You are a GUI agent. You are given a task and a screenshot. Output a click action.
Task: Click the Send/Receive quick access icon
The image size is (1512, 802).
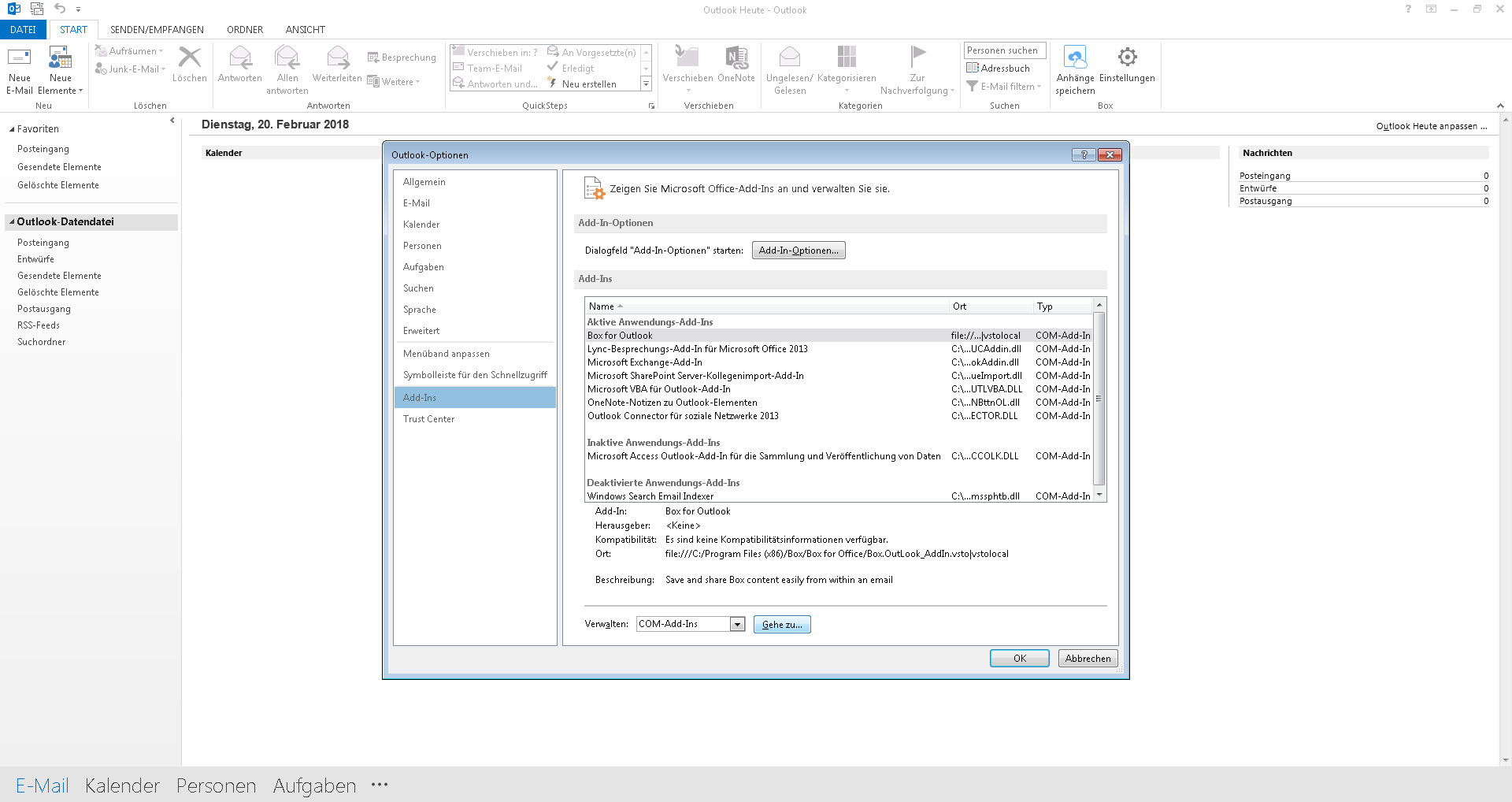[x=37, y=9]
